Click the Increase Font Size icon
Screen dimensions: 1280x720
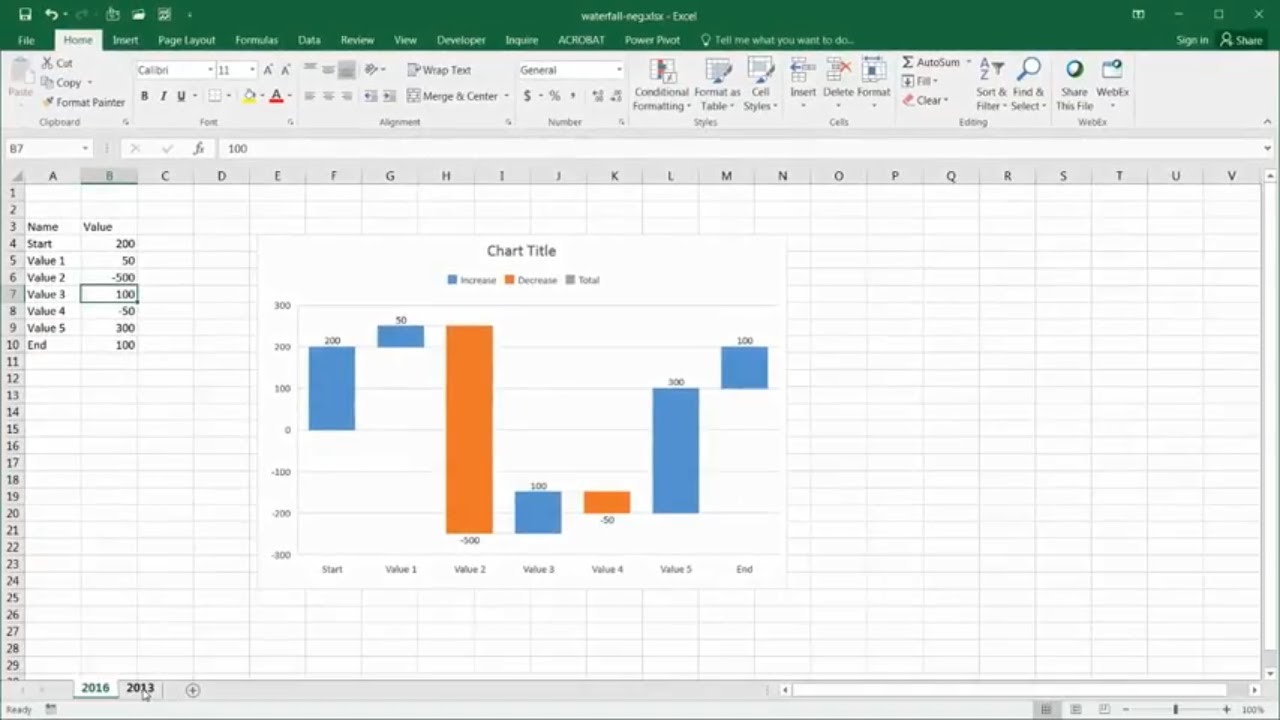pyautogui.click(x=269, y=70)
